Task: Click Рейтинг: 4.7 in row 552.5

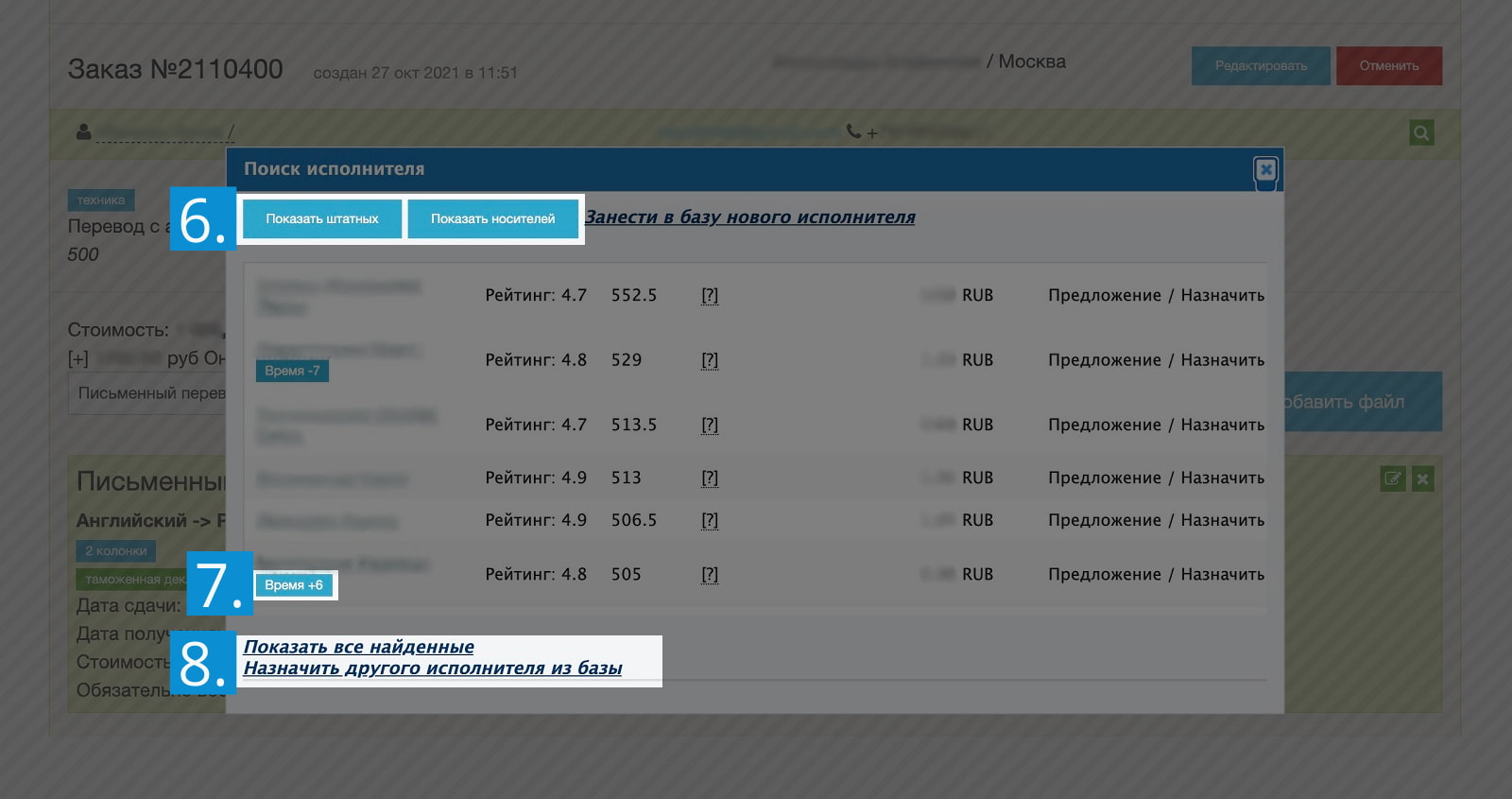Action: click(x=536, y=295)
